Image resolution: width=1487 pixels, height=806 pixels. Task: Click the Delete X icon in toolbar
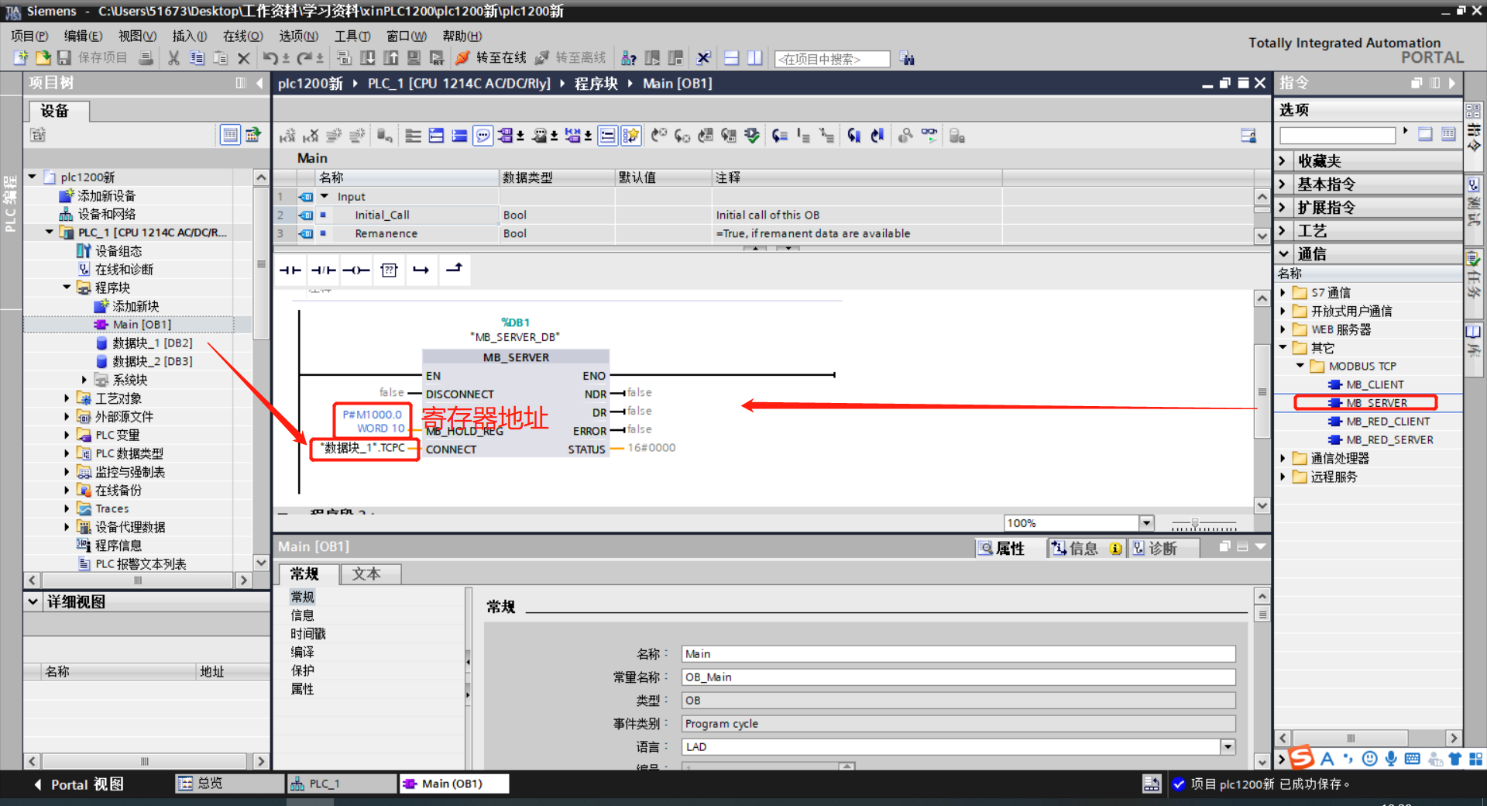tap(244, 58)
